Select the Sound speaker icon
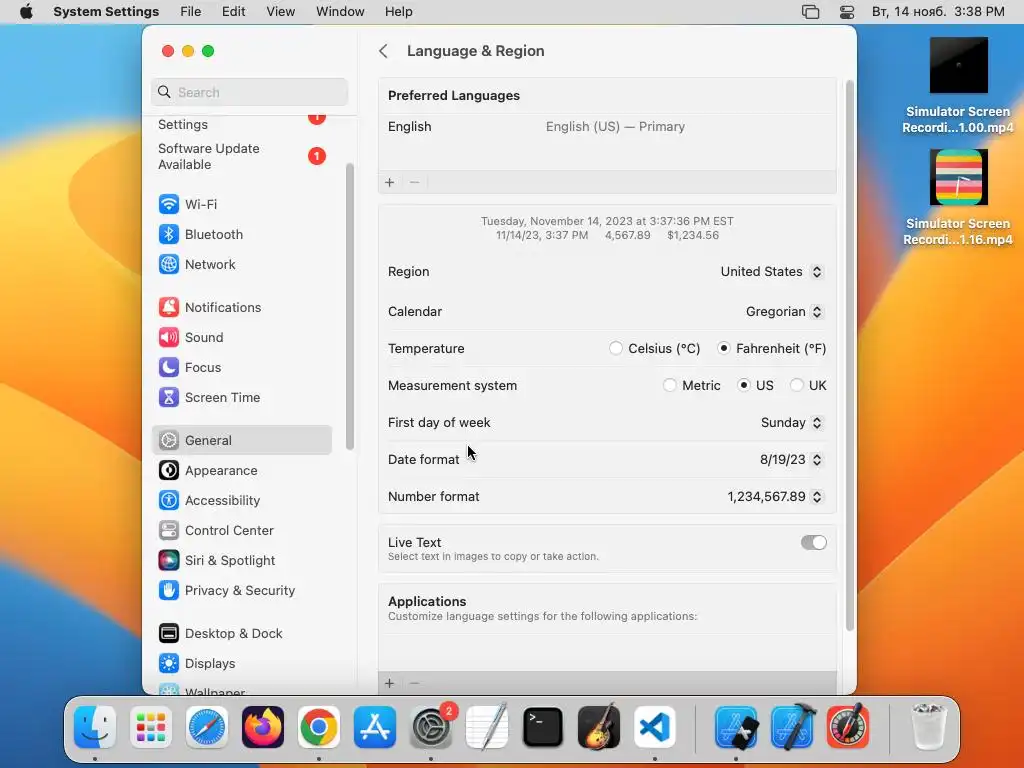This screenshot has height=768, width=1024. coord(168,337)
